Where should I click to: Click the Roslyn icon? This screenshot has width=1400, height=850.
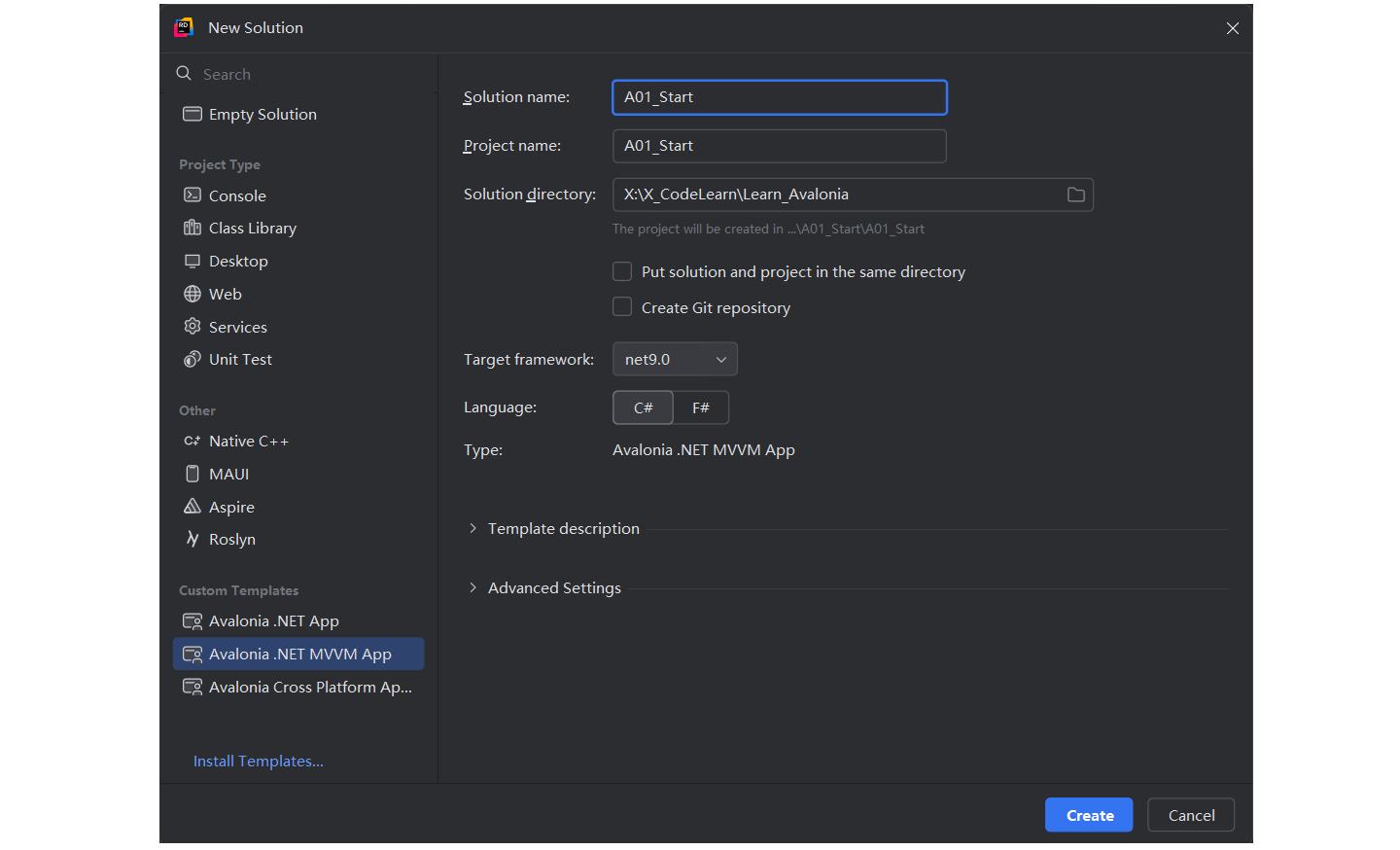192,539
